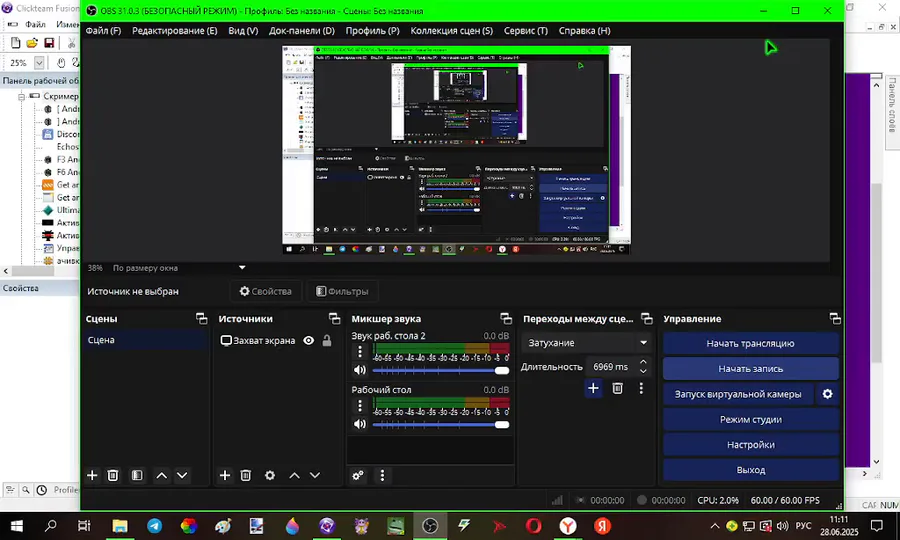
Task: Add a new scene with the plus icon
Action: click(x=92, y=475)
